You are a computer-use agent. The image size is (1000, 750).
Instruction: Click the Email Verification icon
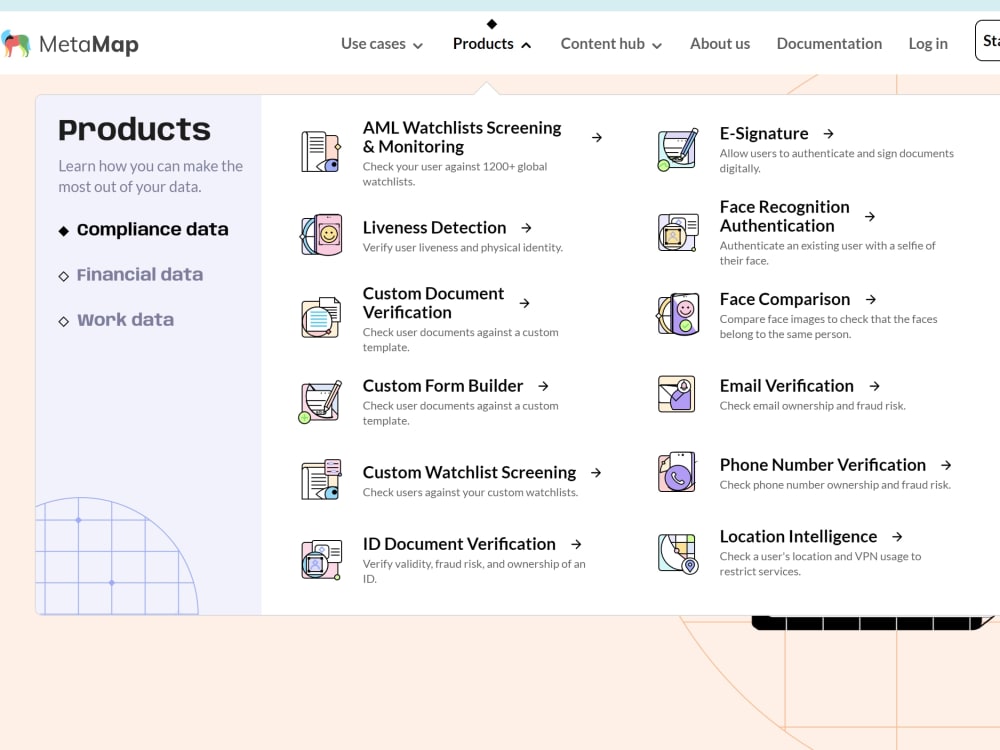click(677, 394)
